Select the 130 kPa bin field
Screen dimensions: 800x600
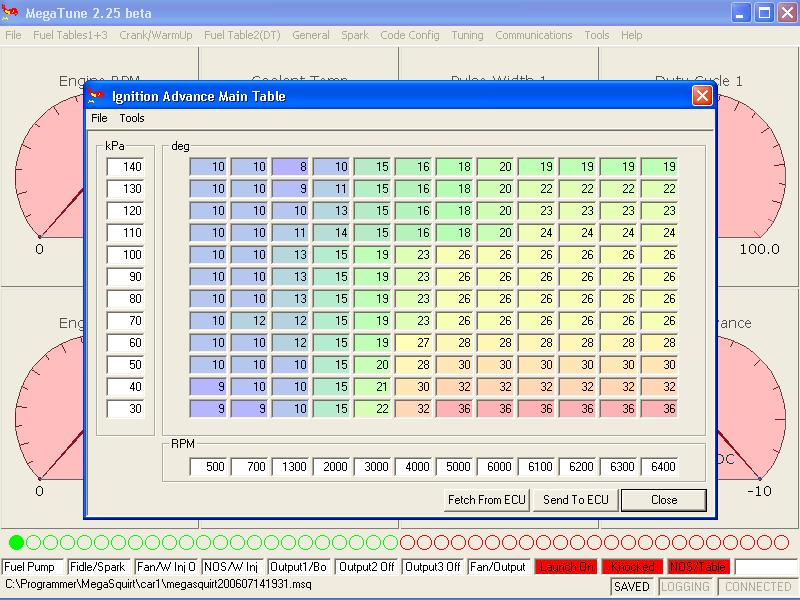(126, 189)
